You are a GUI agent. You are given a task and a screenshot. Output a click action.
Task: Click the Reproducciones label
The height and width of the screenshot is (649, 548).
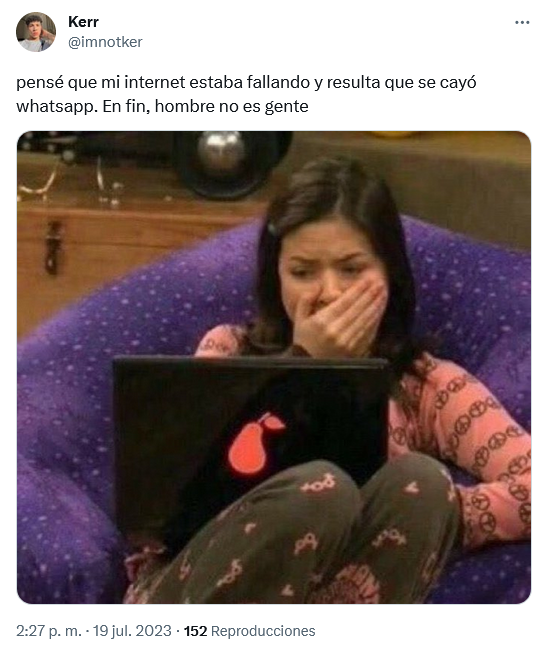263,631
